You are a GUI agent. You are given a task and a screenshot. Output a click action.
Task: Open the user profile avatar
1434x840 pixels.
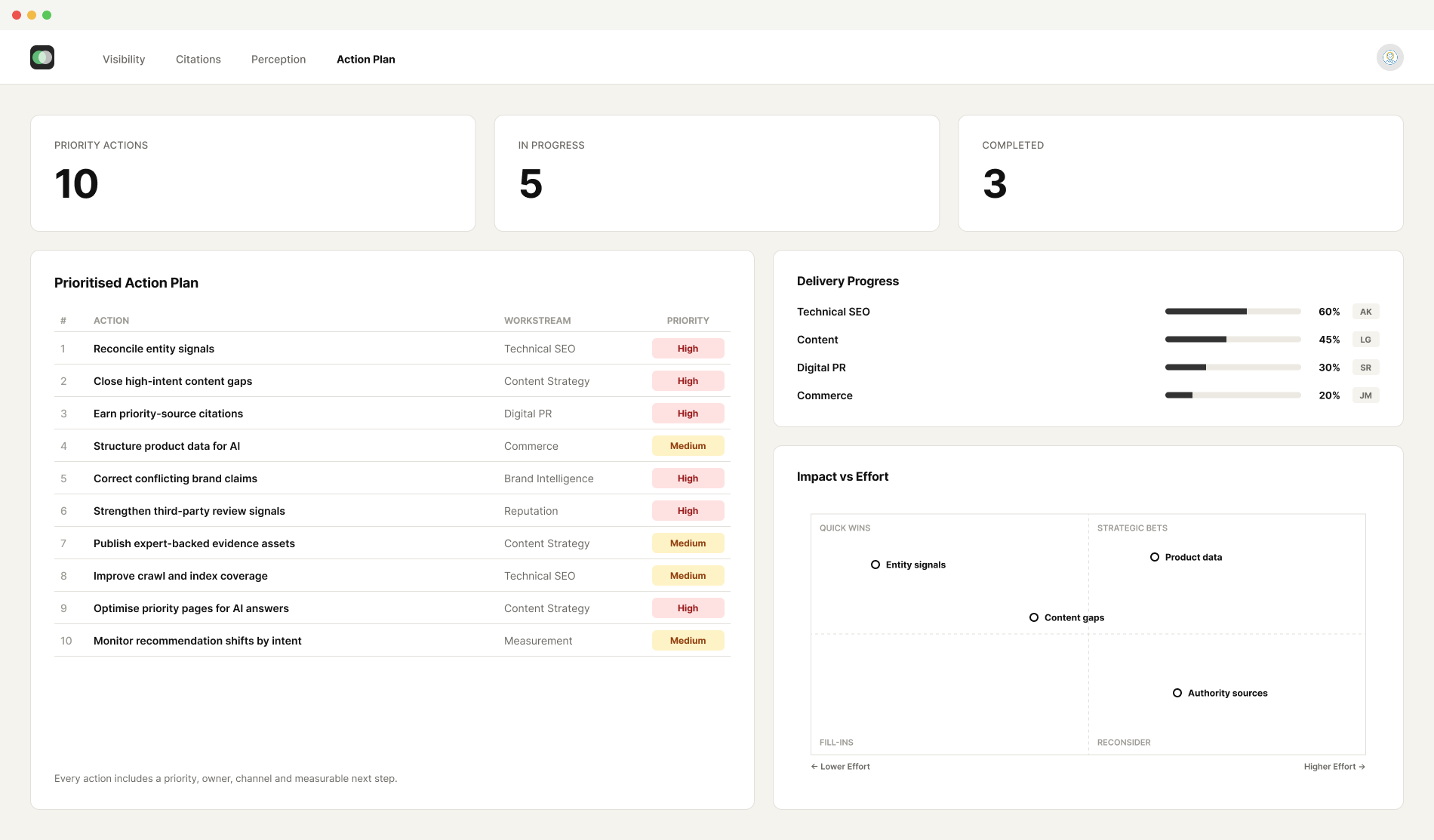pyautogui.click(x=1389, y=57)
